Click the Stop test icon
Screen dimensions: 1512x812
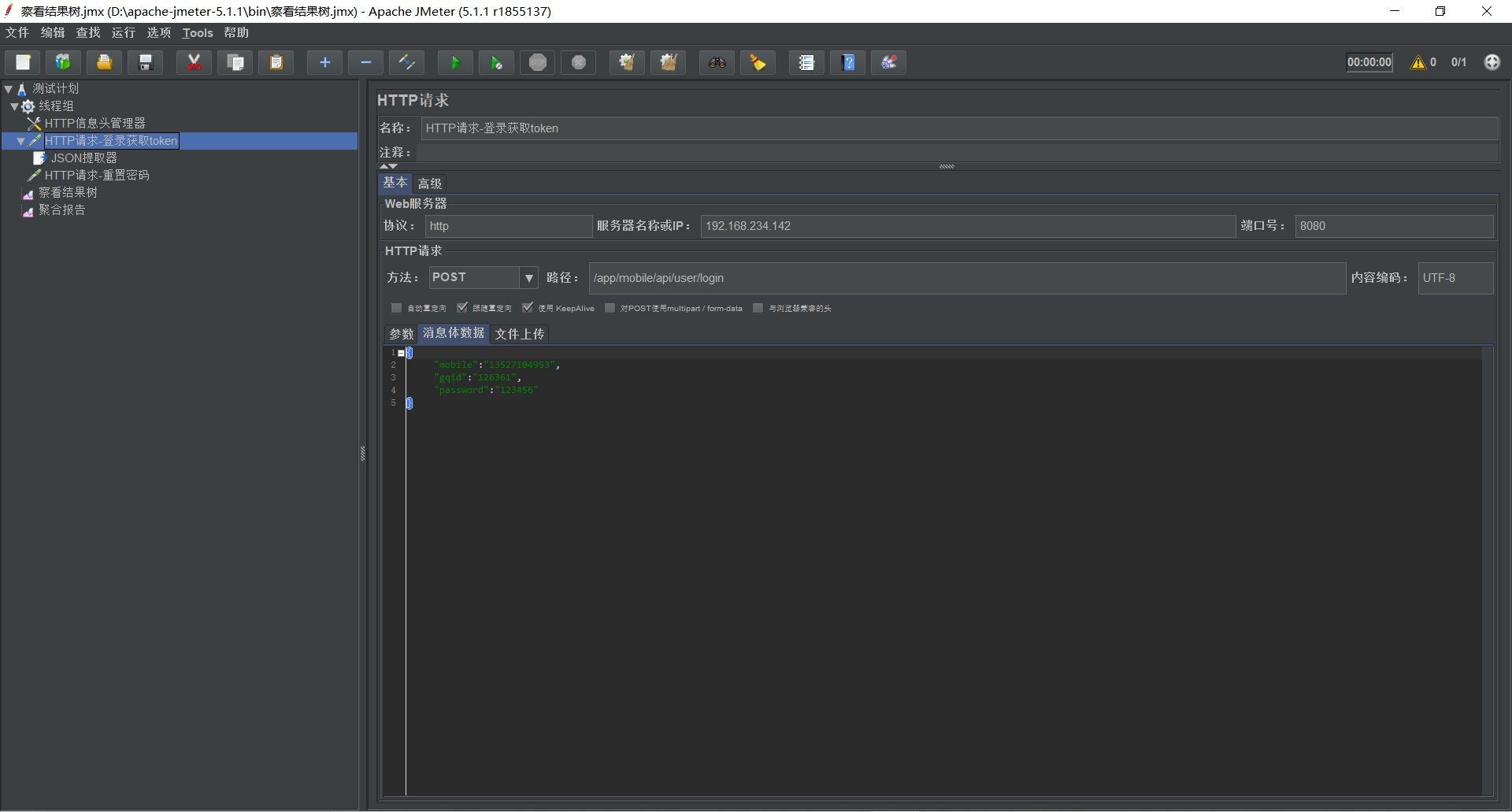(x=538, y=62)
